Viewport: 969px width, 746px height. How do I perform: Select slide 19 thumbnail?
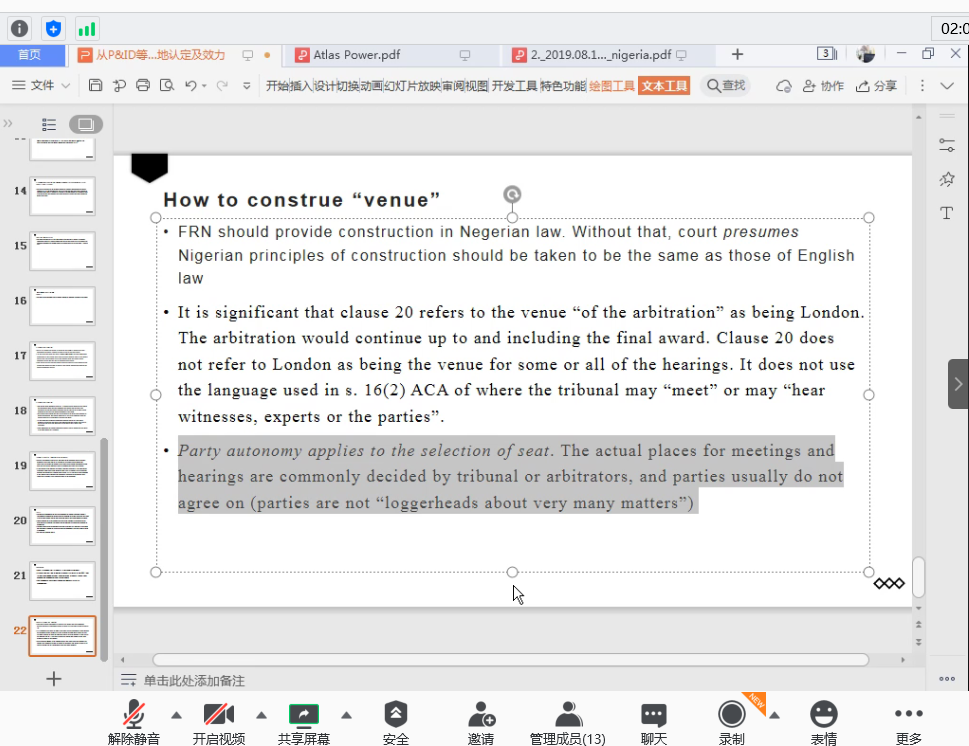62,470
